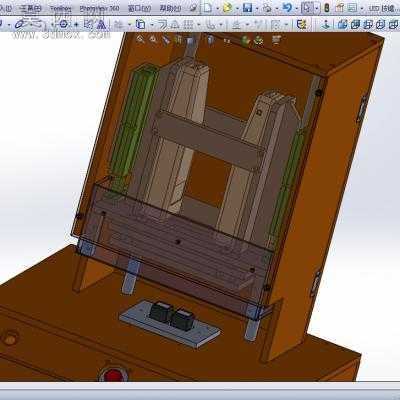Activate the Select cursor tool

[x=307, y=8]
